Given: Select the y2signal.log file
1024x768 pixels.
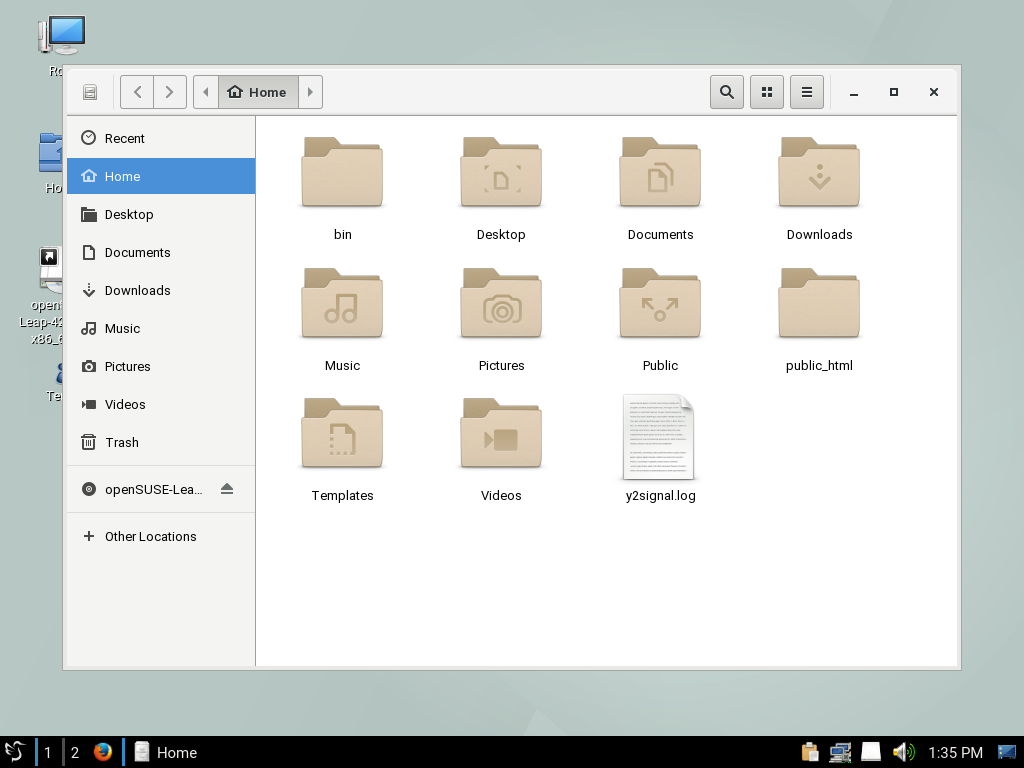Looking at the screenshot, I should click(x=659, y=438).
